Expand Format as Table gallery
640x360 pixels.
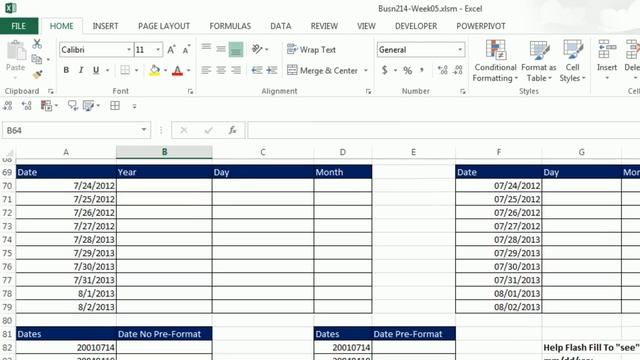coord(539,61)
